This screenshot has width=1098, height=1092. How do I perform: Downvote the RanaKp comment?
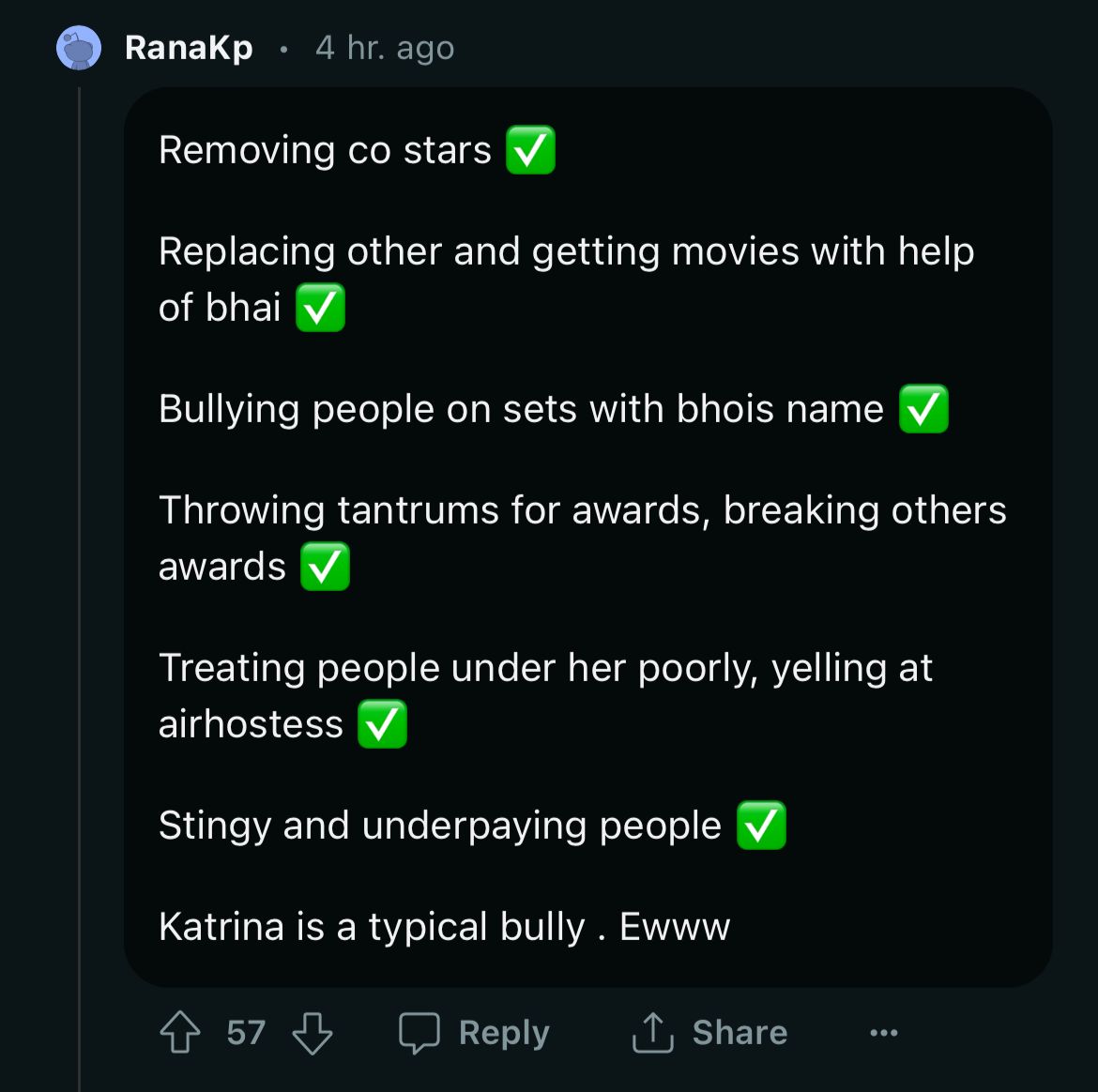pyautogui.click(x=313, y=1032)
